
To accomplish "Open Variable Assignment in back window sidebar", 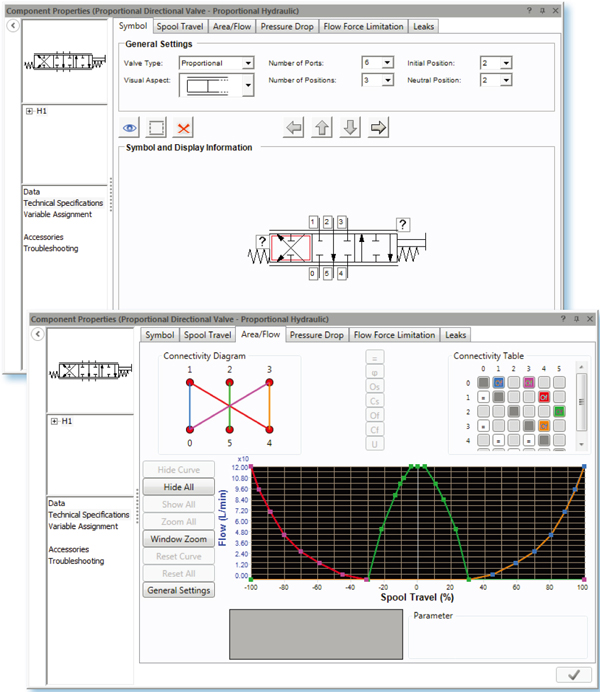I will click(58, 214).
